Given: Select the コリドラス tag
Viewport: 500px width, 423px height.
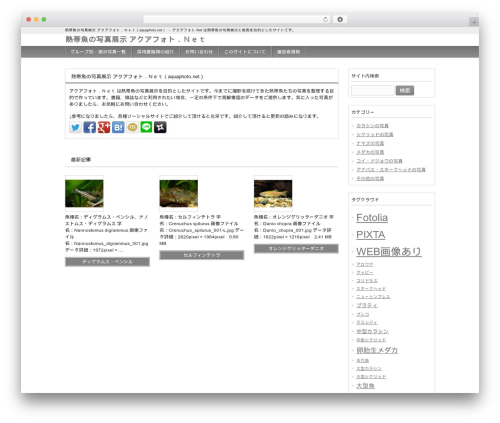Looking at the screenshot, I should coord(367,281).
